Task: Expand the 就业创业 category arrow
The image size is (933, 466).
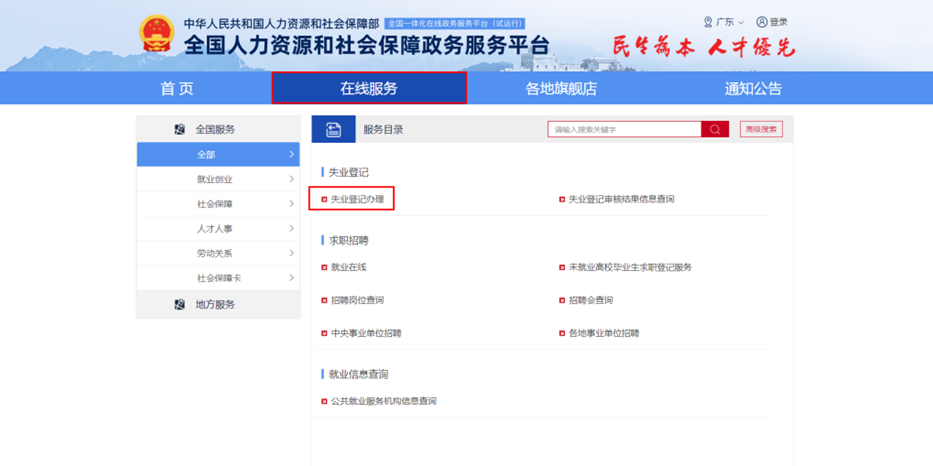Action: pos(291,180)
